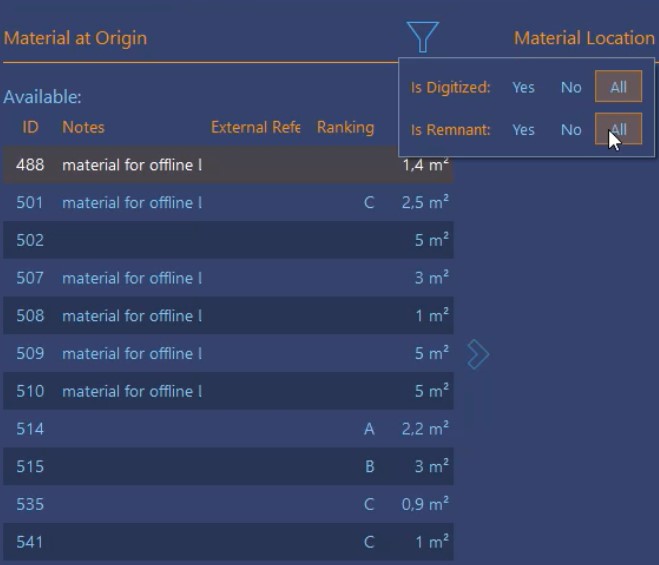Viewport: 659px width, 565px height.
Task: Sort by the Ranking column header
Action: point(345,127)
